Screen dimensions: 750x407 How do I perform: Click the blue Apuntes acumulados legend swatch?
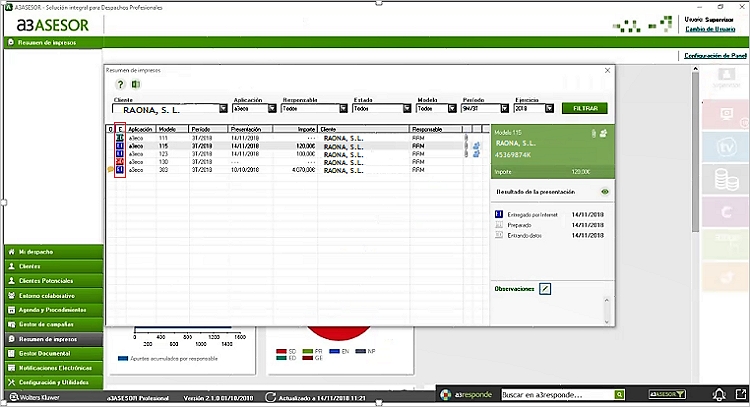coord(123,358)
